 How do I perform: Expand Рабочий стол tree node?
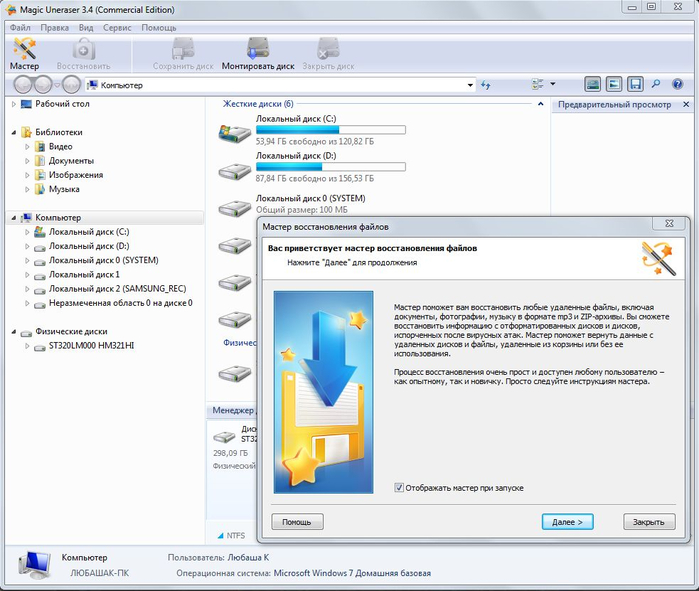click(14, 104)
